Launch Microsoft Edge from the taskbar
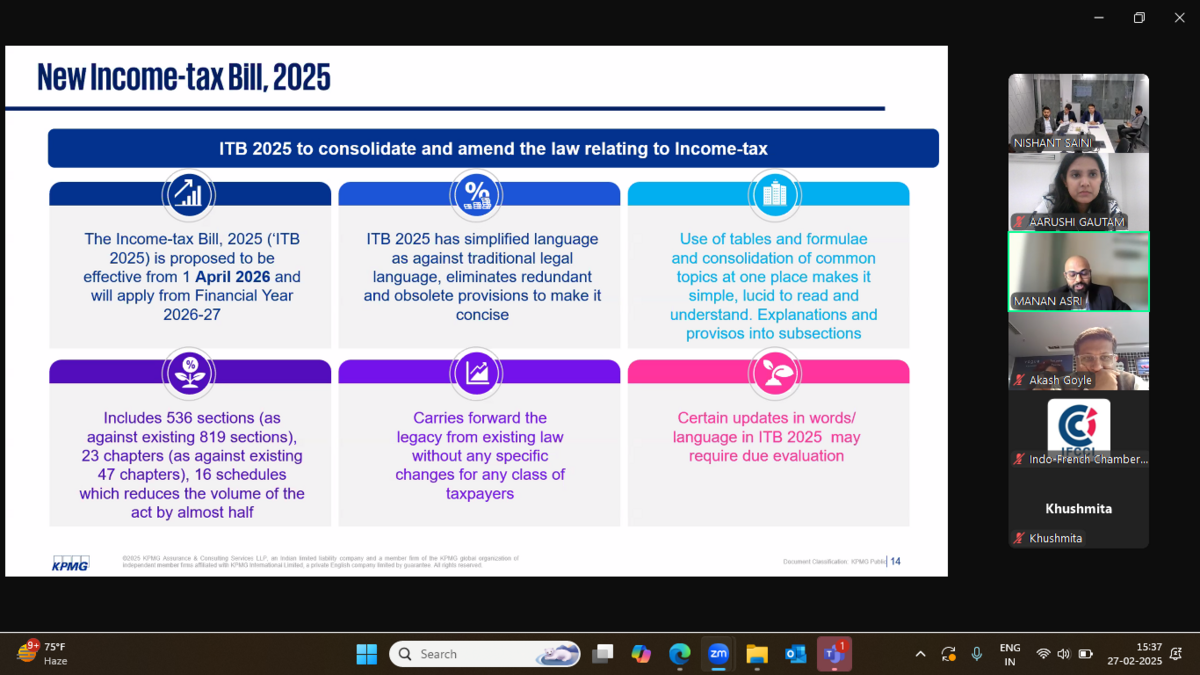The width and height of the screenshot is (1200, 675). pos(680,654)
